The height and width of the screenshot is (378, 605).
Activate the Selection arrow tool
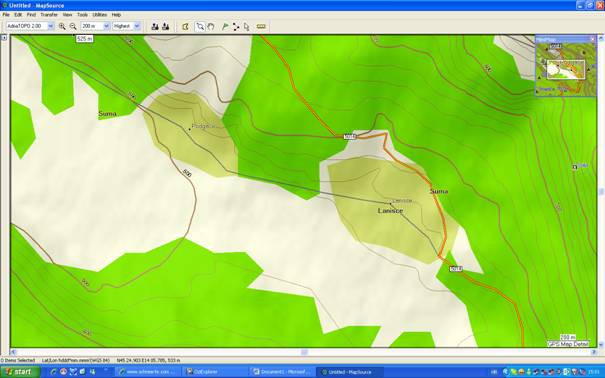(200, 26)
